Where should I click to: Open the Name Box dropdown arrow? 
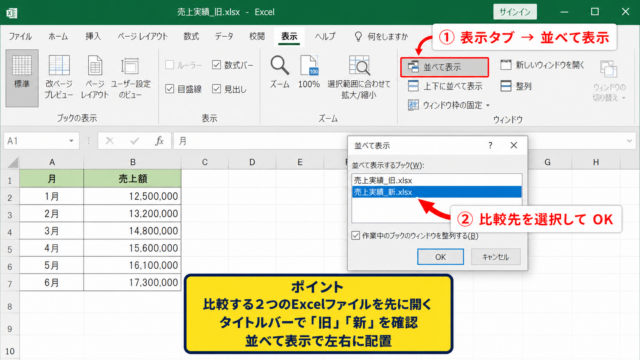(71, 141)
